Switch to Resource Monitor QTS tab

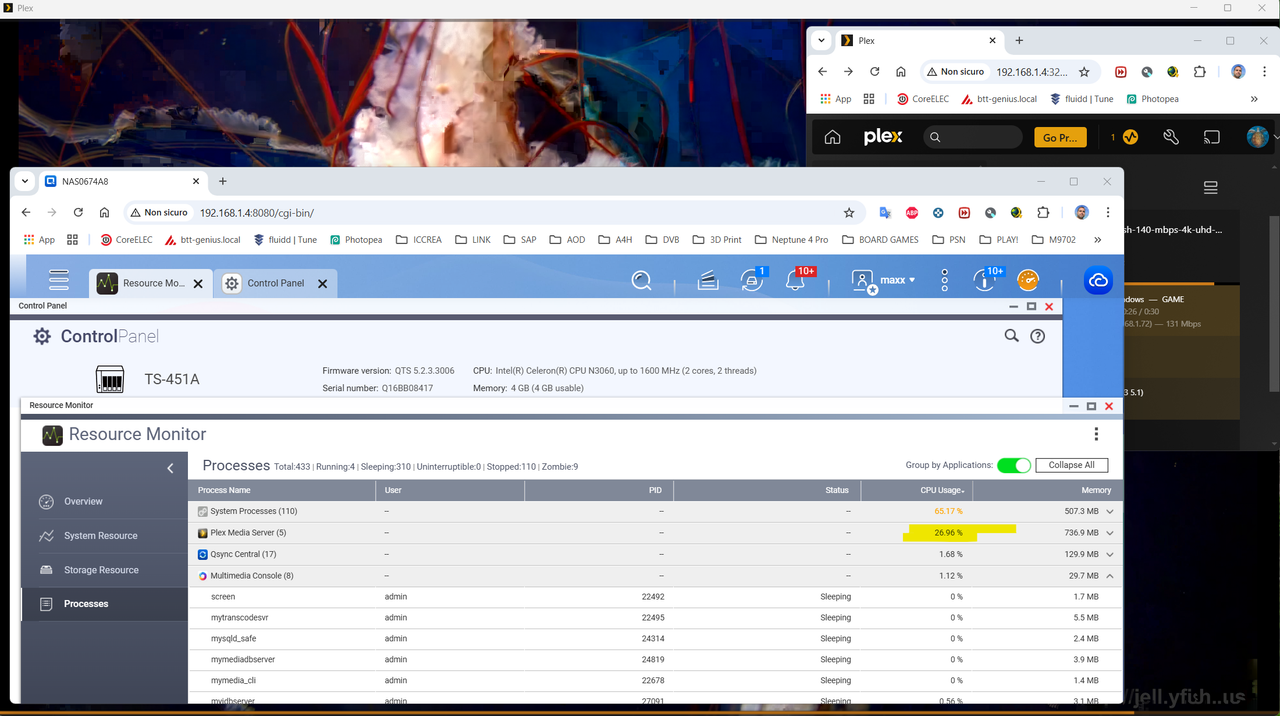point(151,283)
